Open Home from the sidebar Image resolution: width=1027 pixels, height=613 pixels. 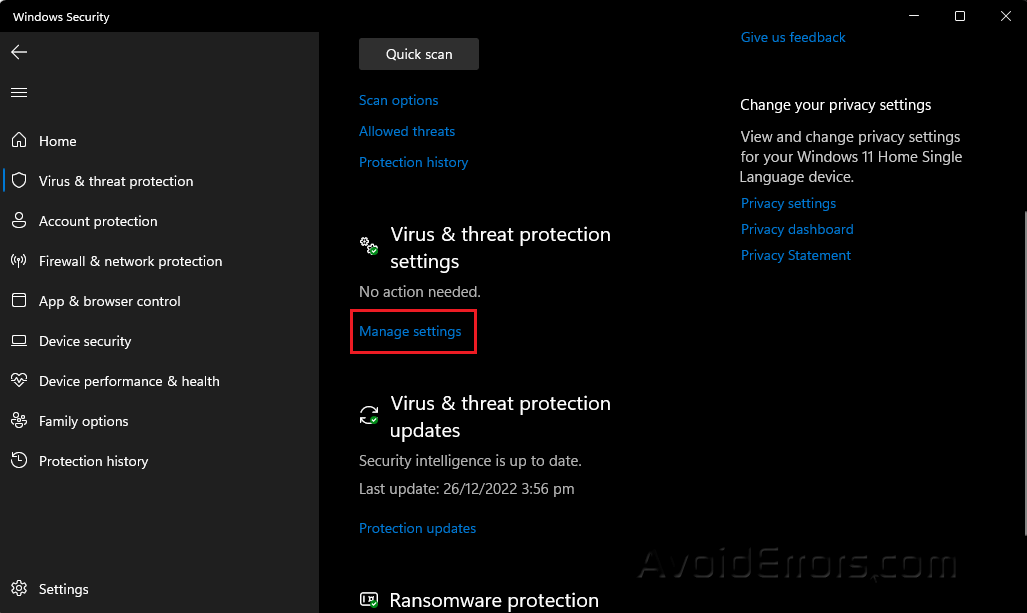pyautogui.click(x=57, y=141)
